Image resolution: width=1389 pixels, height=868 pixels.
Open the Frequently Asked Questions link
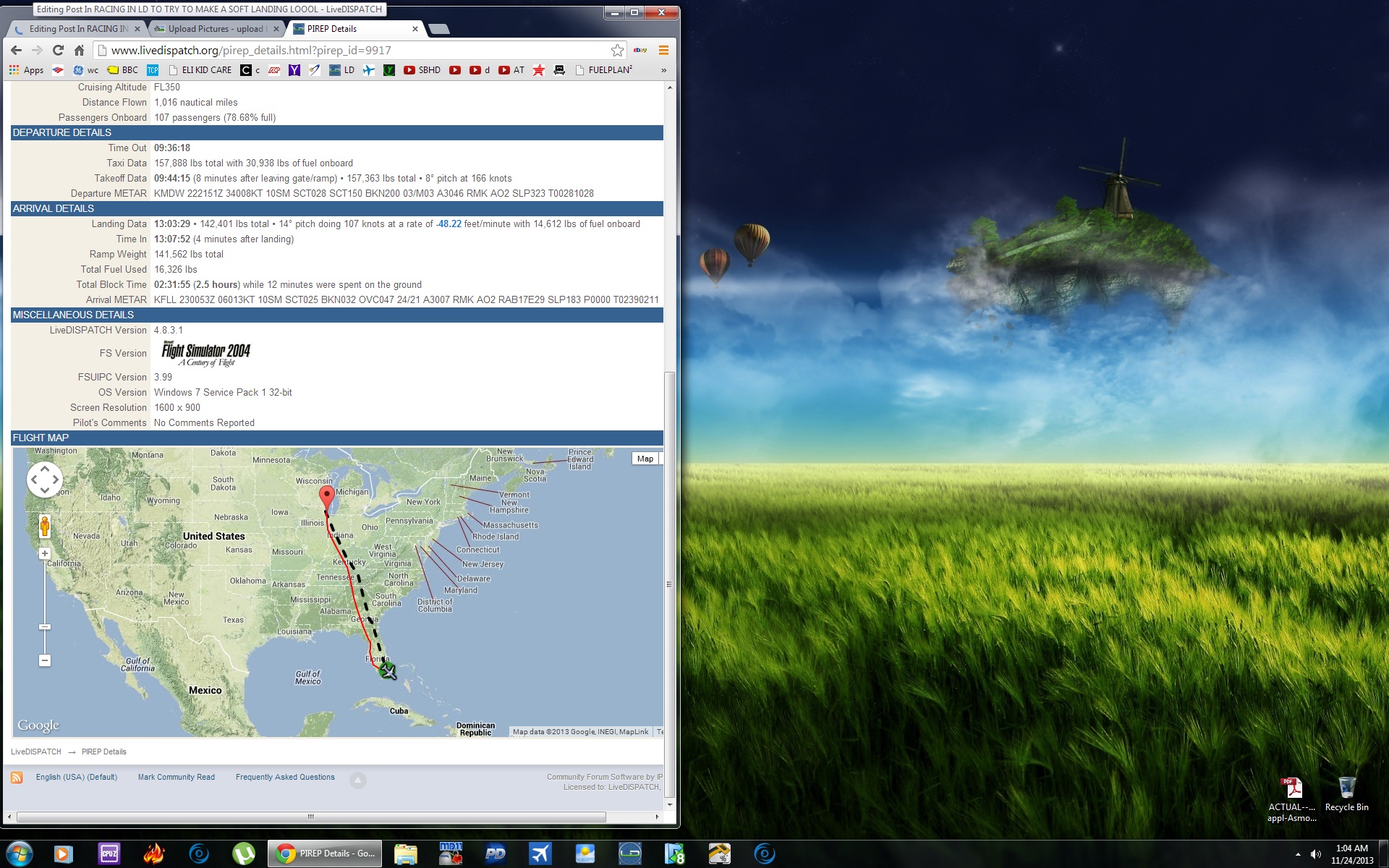285,777
